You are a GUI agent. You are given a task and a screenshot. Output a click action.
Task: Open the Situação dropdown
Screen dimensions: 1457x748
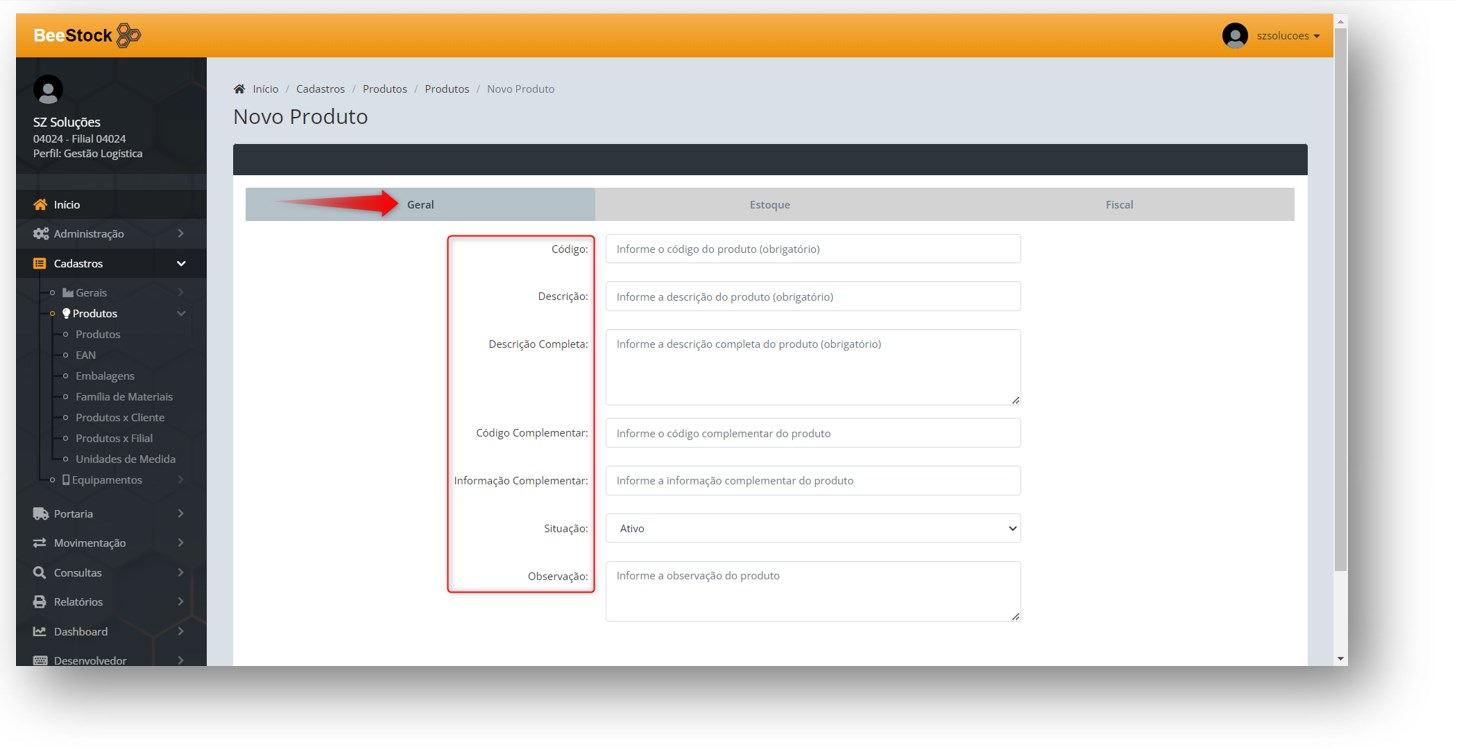pyautogui.click(x=812, y=528)
